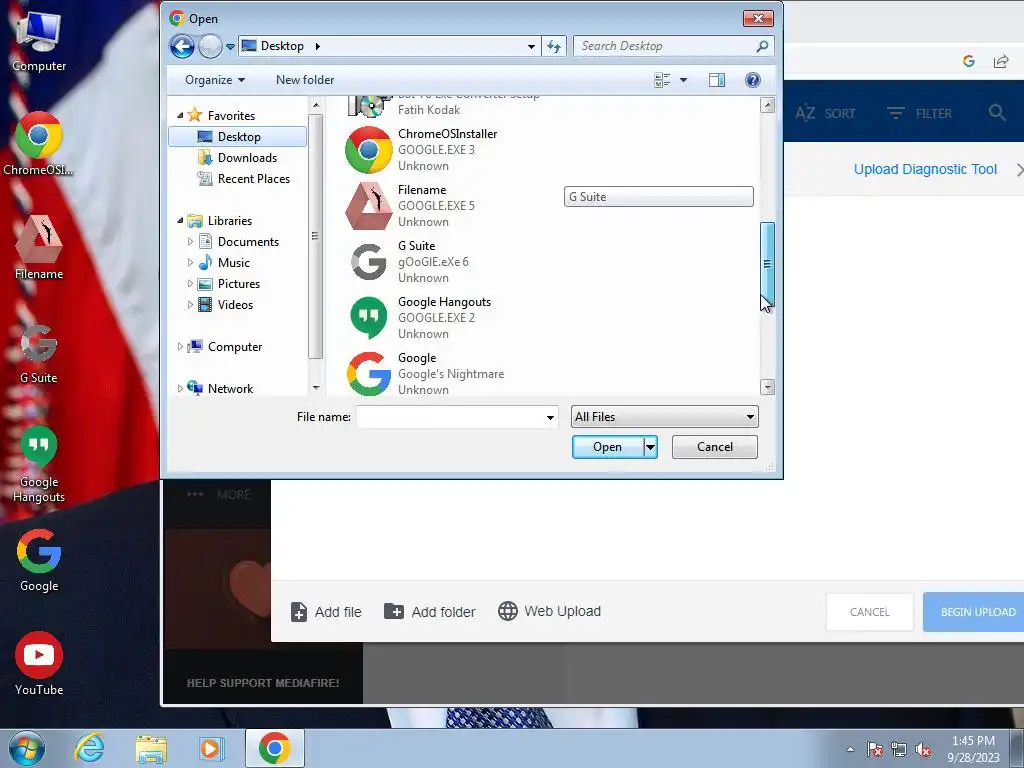Click file list scrollbar up arrow
This screenshot has height=768, width=1024.
pyautogui.click(x=767, y=104)
